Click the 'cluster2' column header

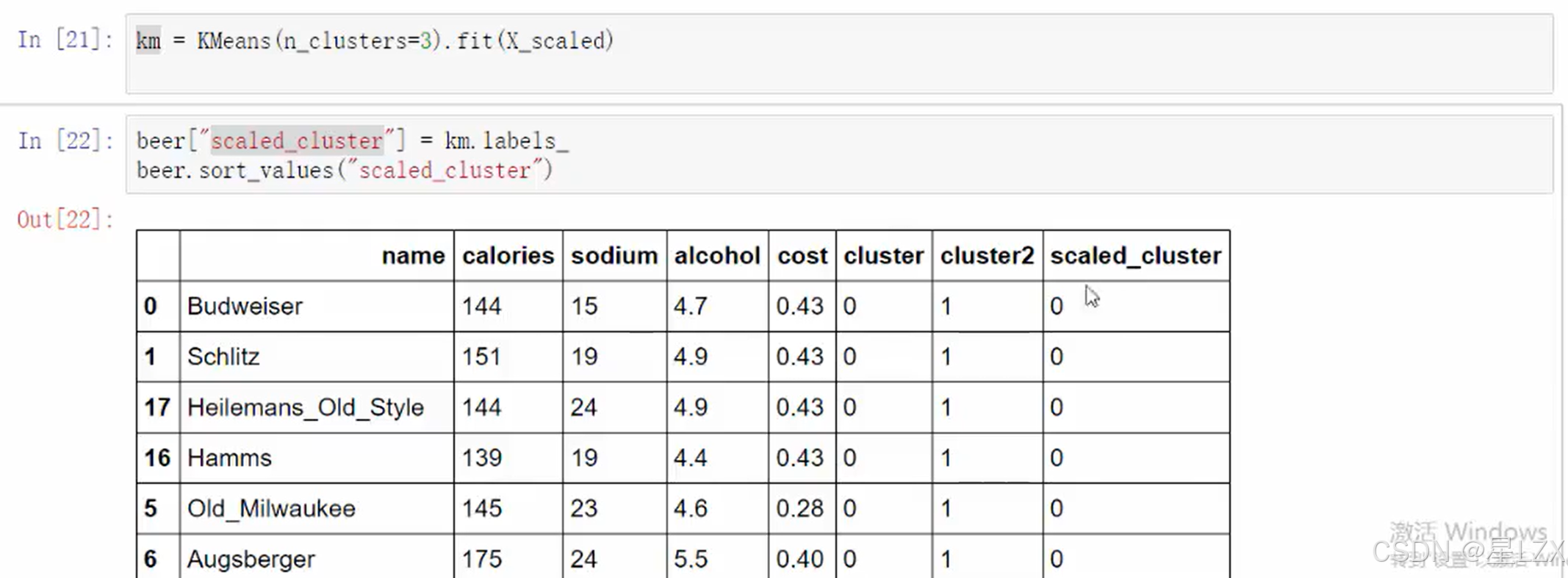pos(988,256)
